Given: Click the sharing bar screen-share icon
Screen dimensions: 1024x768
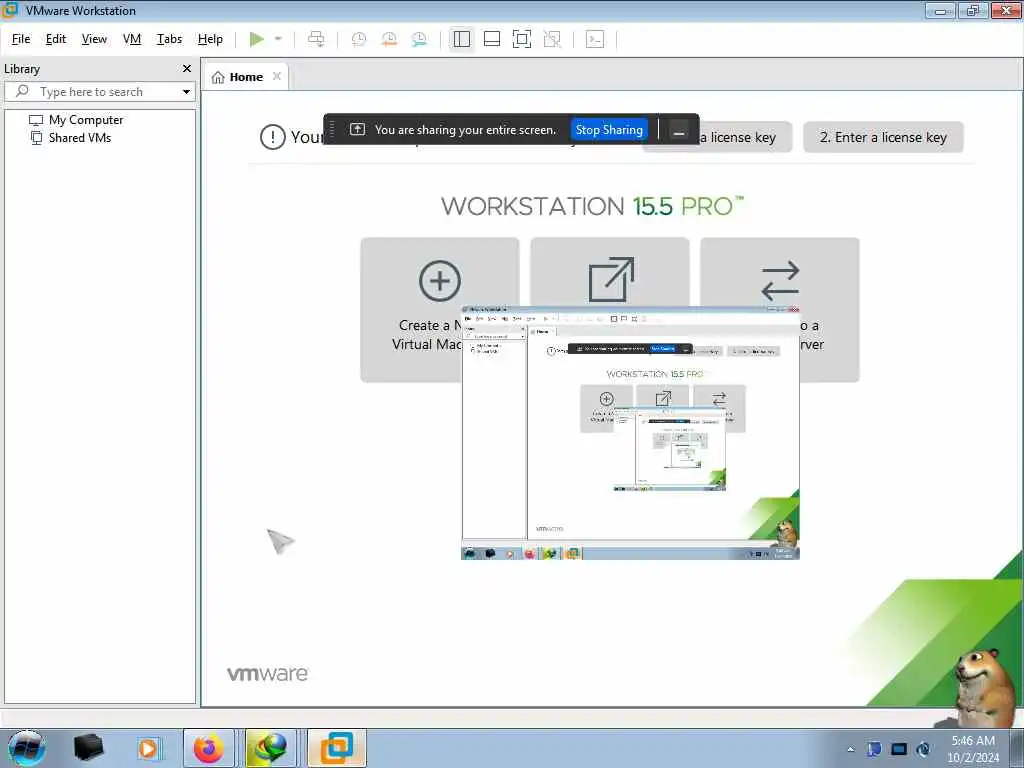Looking at the screenshot, I should pos(357,129).
